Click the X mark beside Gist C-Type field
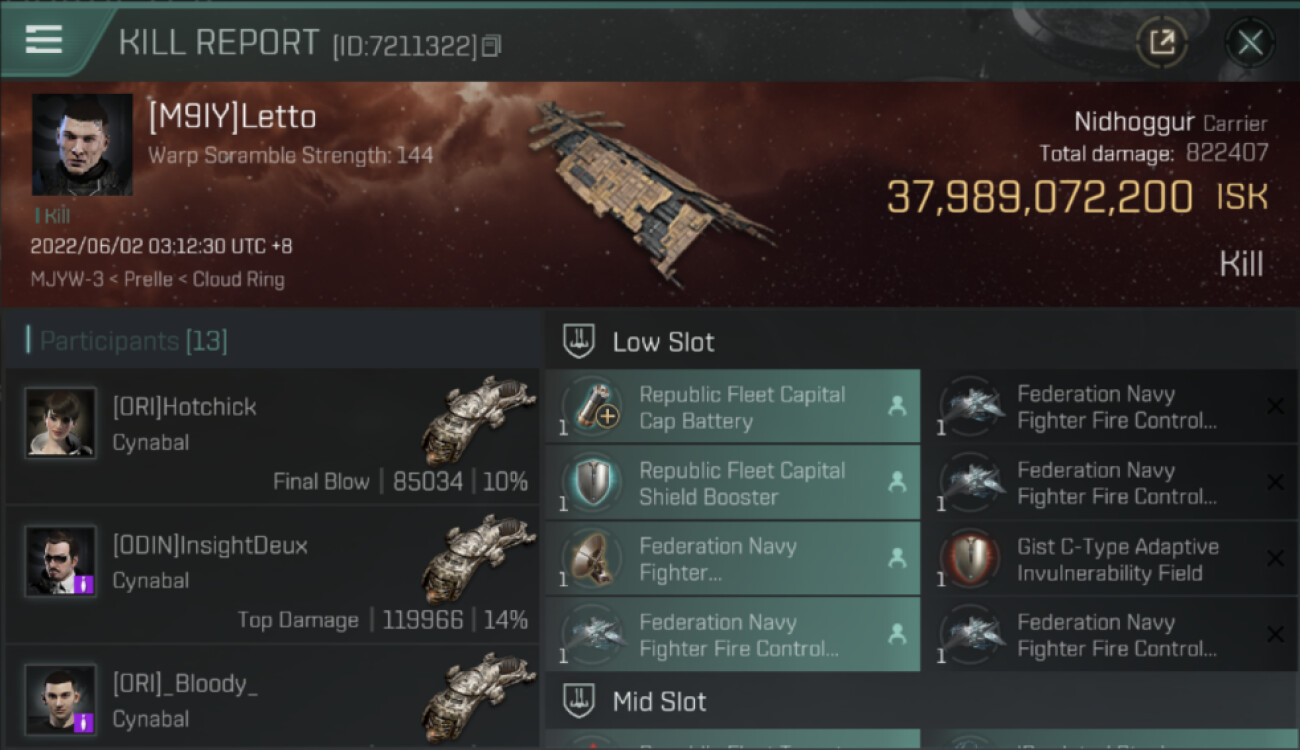Image resolution: width=1300 pixels, height=750 pixels. 1275,559
